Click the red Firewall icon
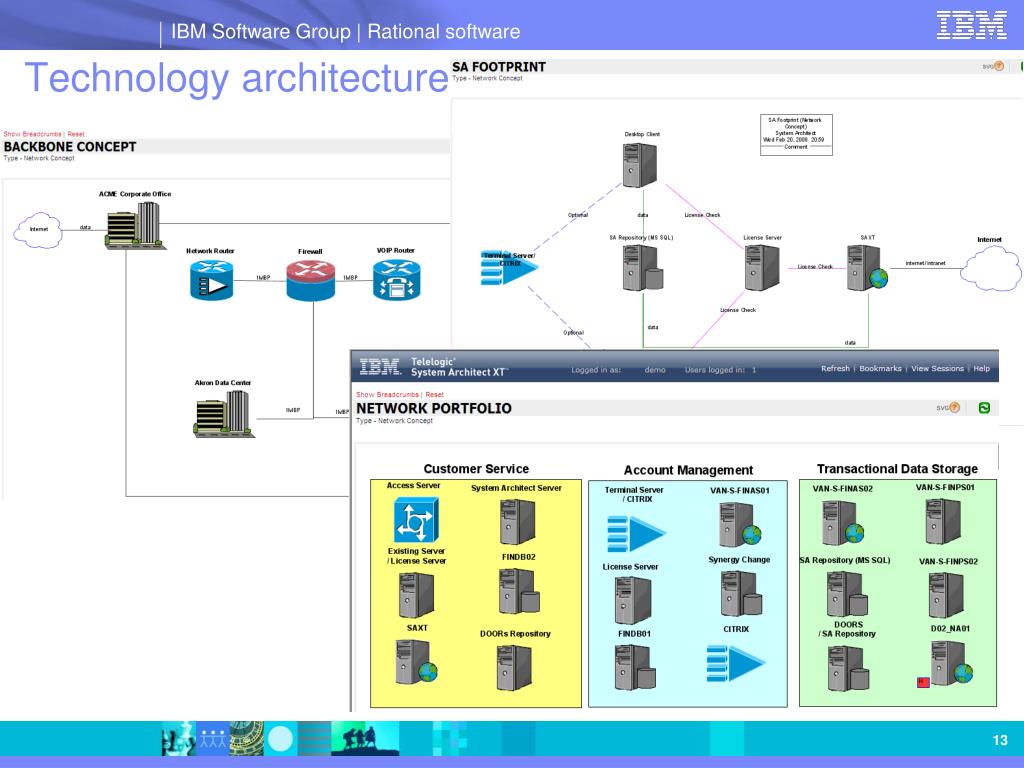This screenshot has width=1024, height=768. coord(311,280)
